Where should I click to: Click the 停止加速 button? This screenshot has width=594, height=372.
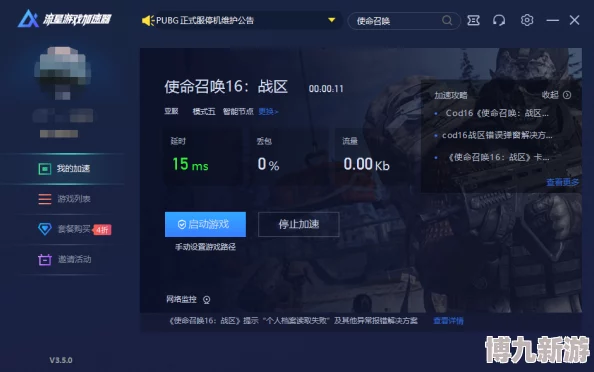coord(299,224)
